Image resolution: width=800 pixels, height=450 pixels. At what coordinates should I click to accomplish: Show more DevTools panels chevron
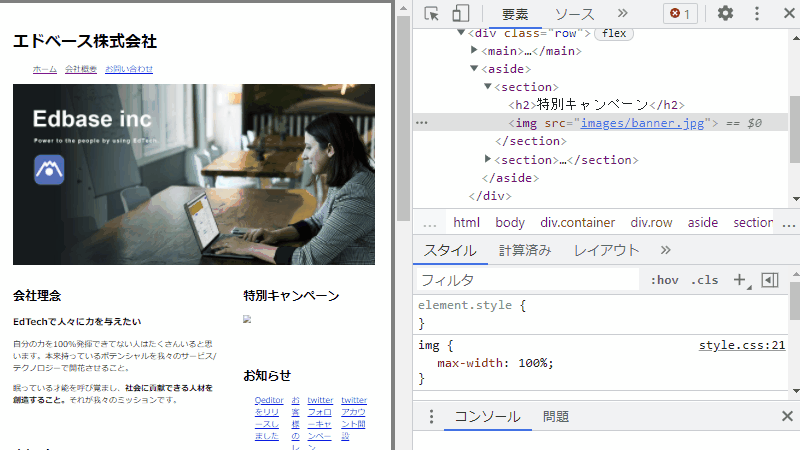622,13
